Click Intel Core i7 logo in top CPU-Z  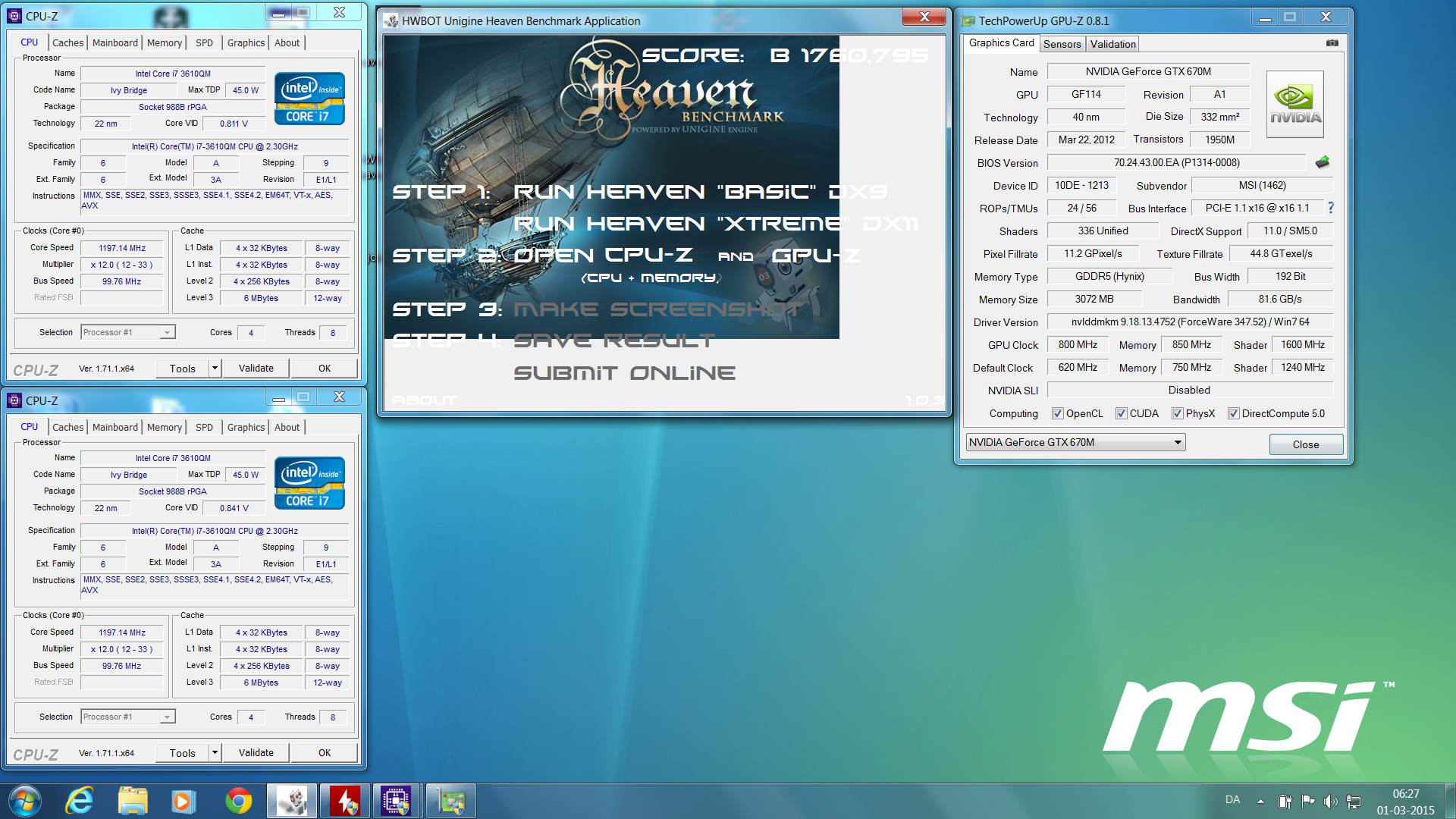click(x=309, y=99)
